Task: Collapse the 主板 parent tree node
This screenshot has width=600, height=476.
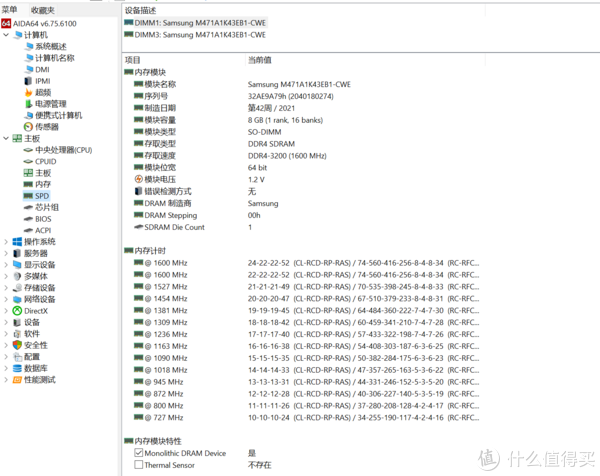Action: click(x=6, y=139)
